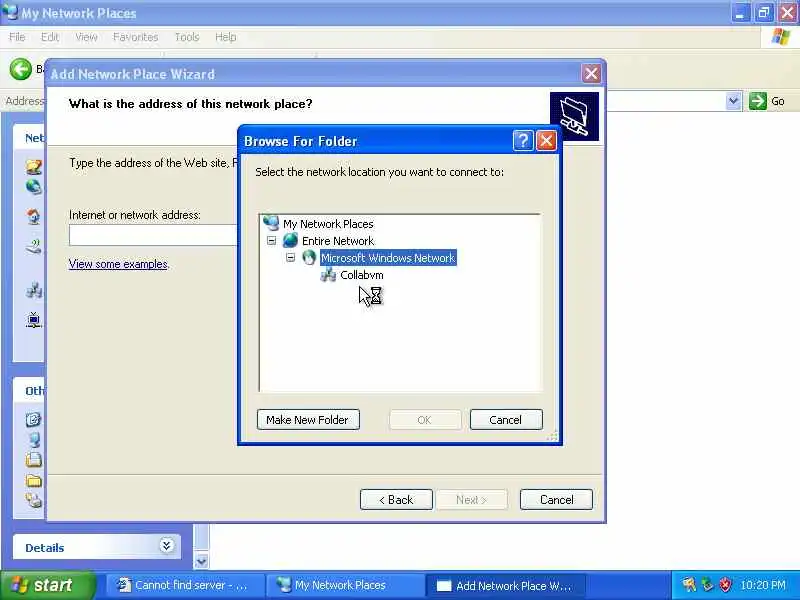Click the Microsoft Windows Network icon
Image resolution: width=800 pixels, height=600 pixels.
[x=309, y=257]
